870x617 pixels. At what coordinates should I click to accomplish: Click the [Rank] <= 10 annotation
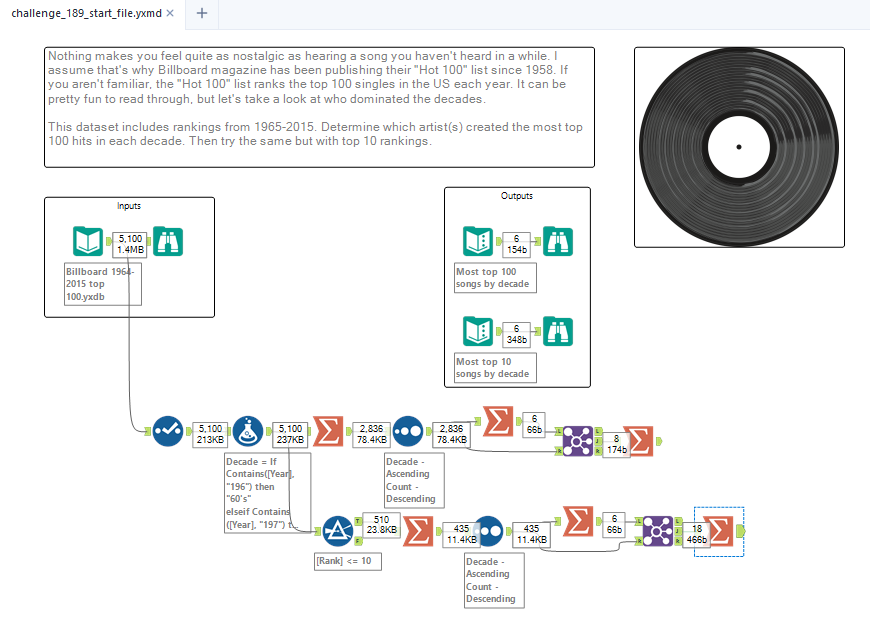(x=347, y=561)
